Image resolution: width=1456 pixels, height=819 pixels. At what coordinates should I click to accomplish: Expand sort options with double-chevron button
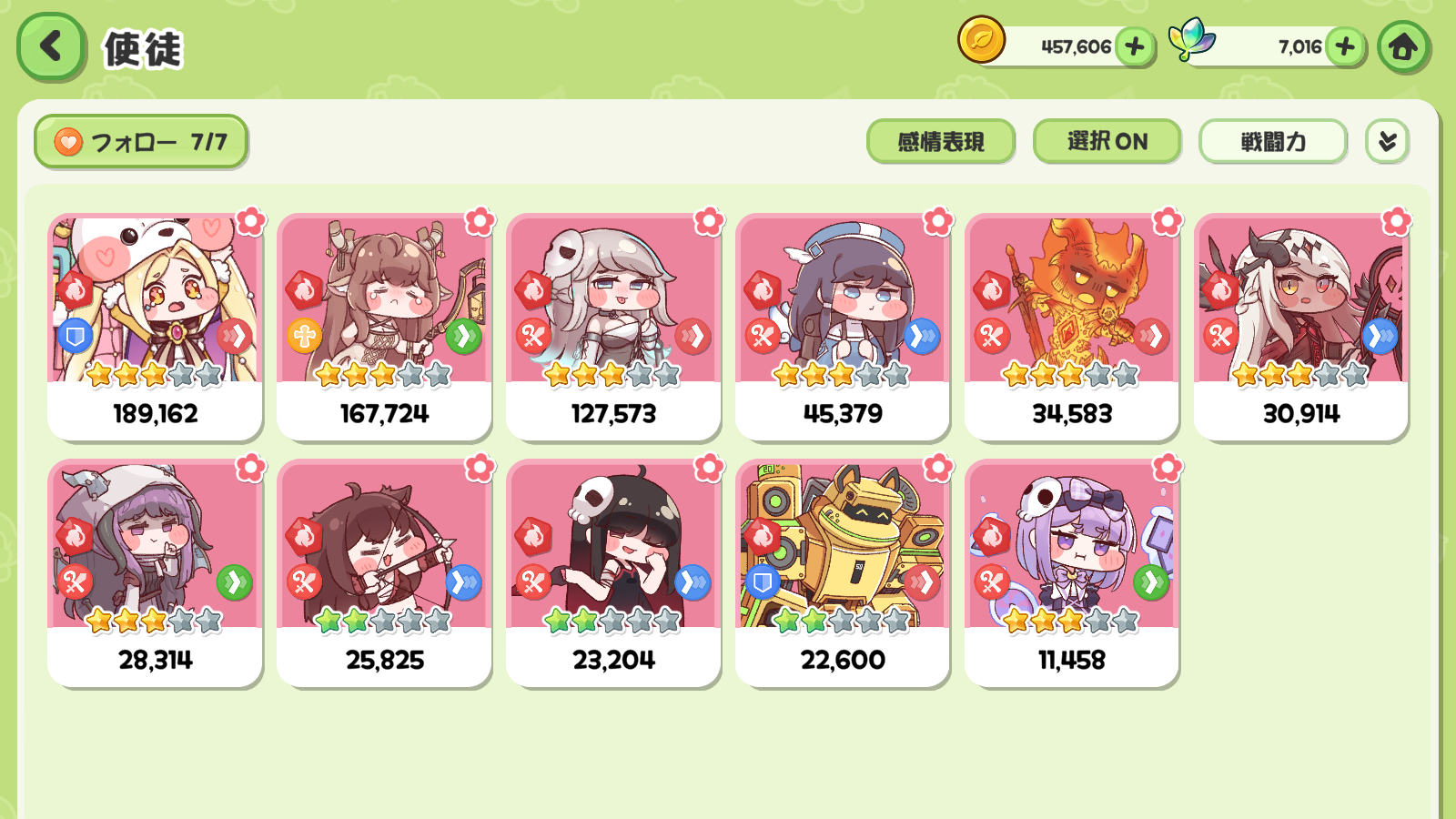[1387, 141]
